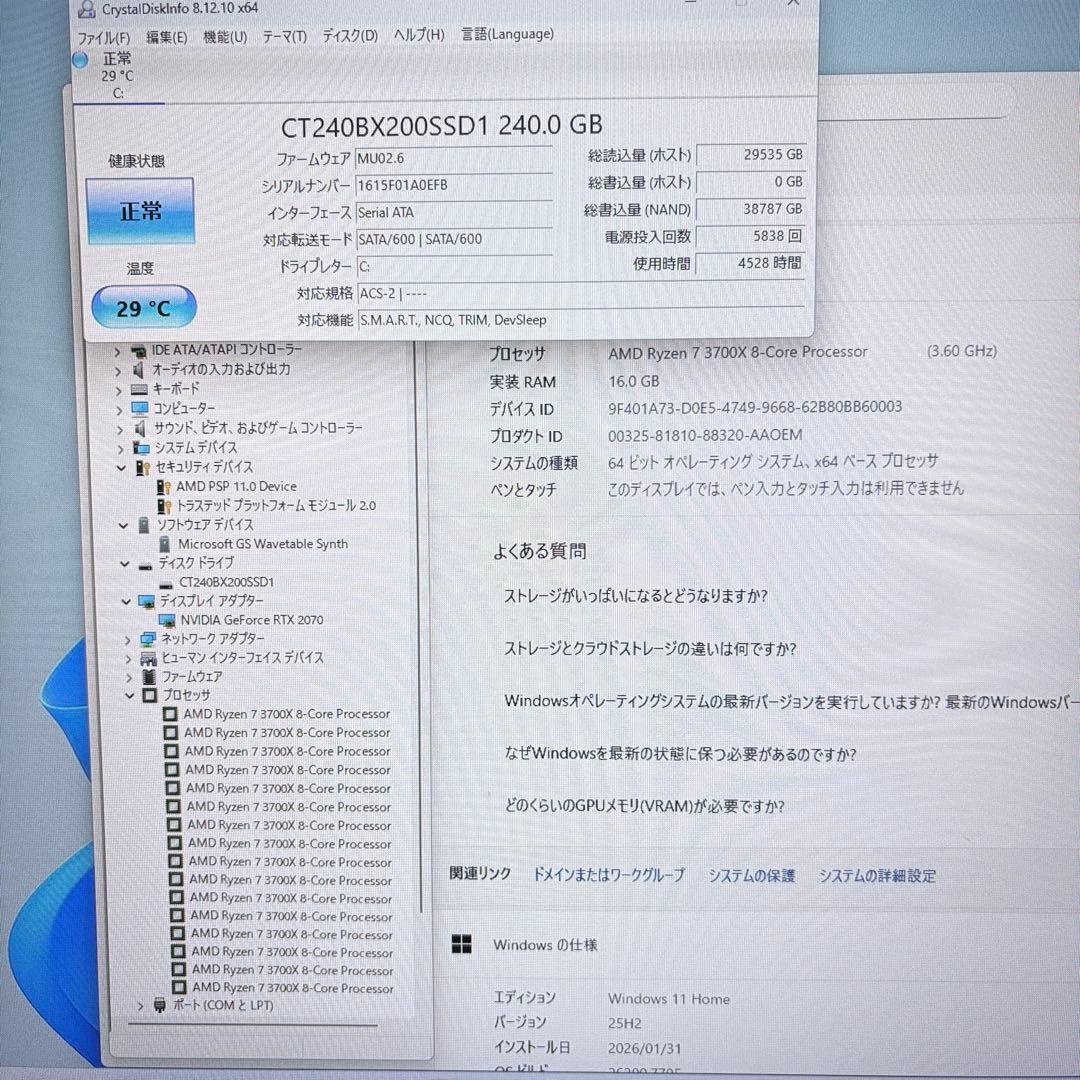Click the Microsoft GS Wavetable Synth icon
Viewport: 1080px width, 1080px height.
pyautogui.click(x=163, y=543)
